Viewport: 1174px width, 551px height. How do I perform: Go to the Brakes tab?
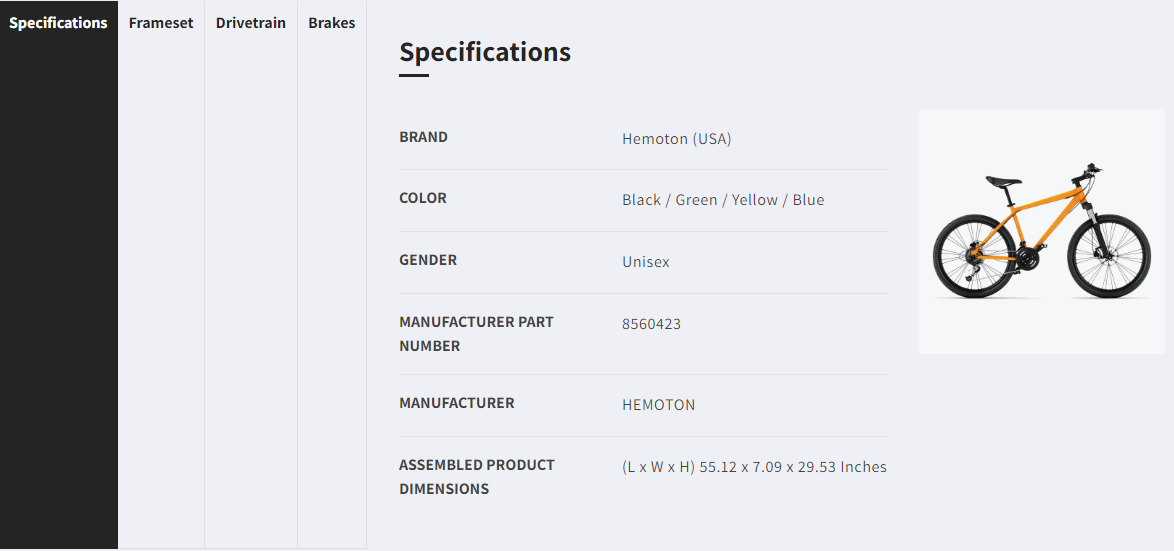click(x=331, y=23)
